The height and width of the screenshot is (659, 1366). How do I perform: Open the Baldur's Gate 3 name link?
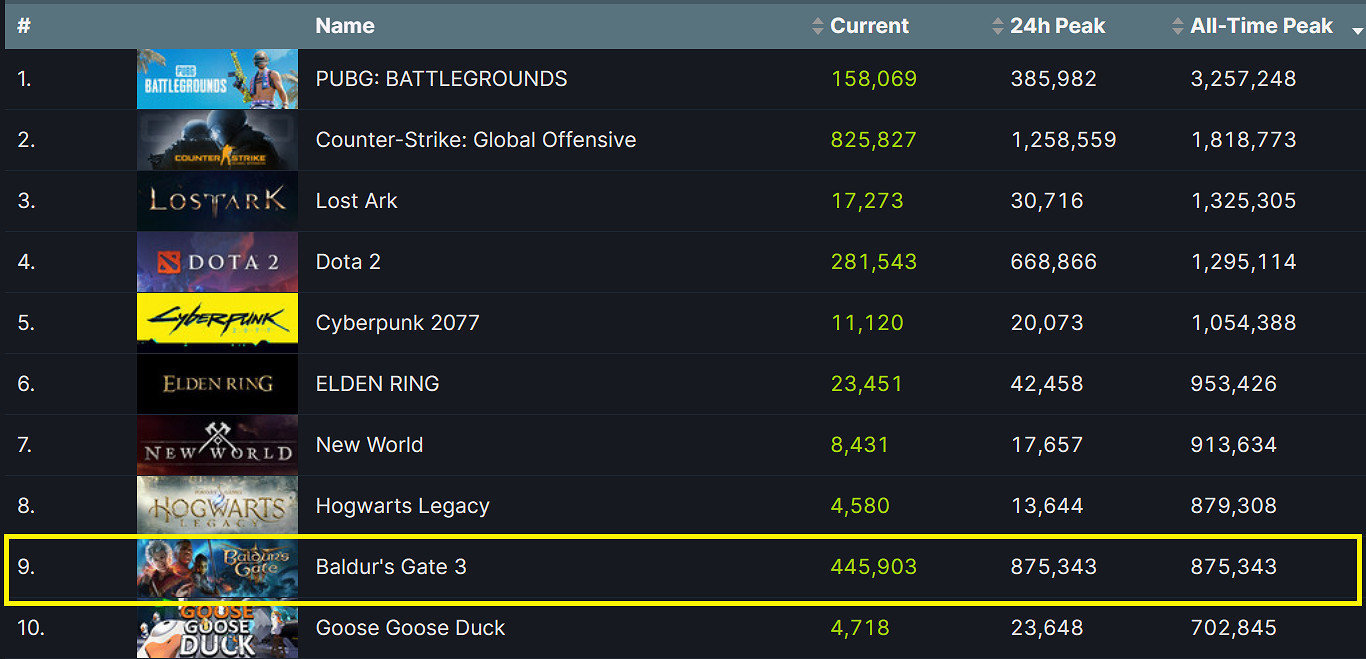point(391,567)
